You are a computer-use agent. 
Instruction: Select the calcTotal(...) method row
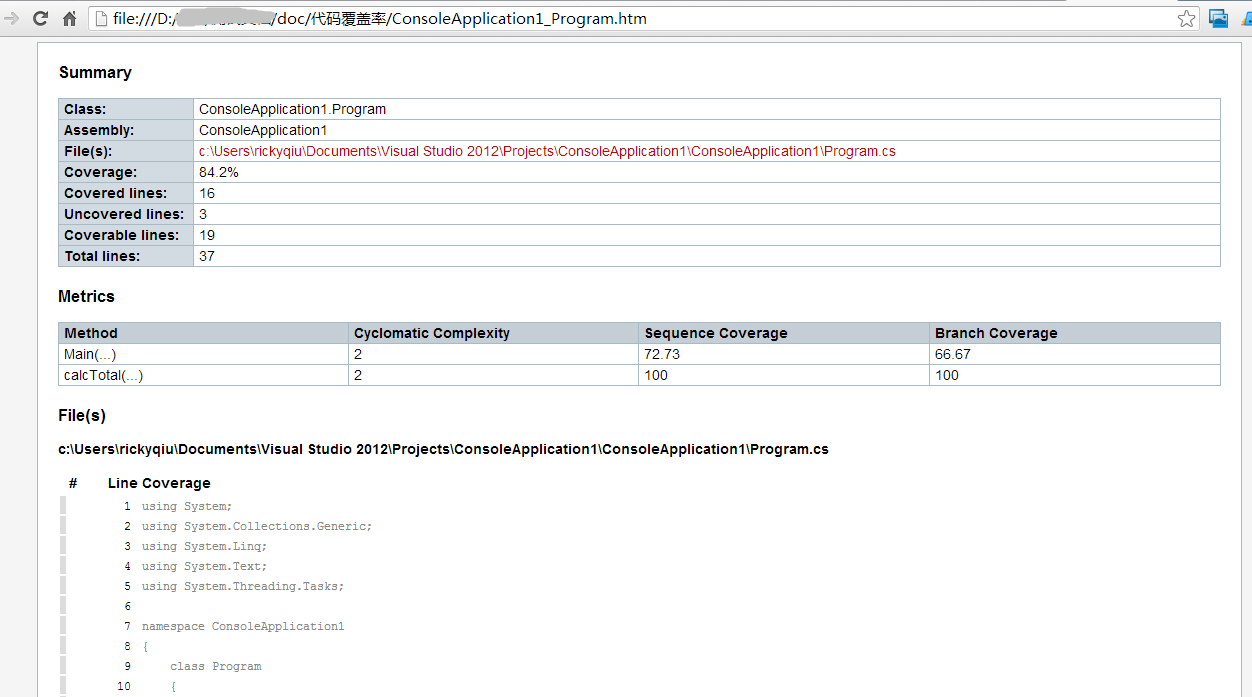103,375
